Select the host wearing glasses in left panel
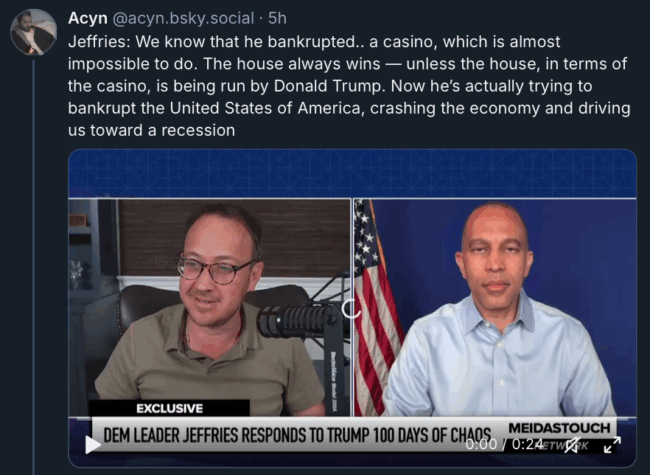This screenshot has width=650, height=475. point(209,308)
